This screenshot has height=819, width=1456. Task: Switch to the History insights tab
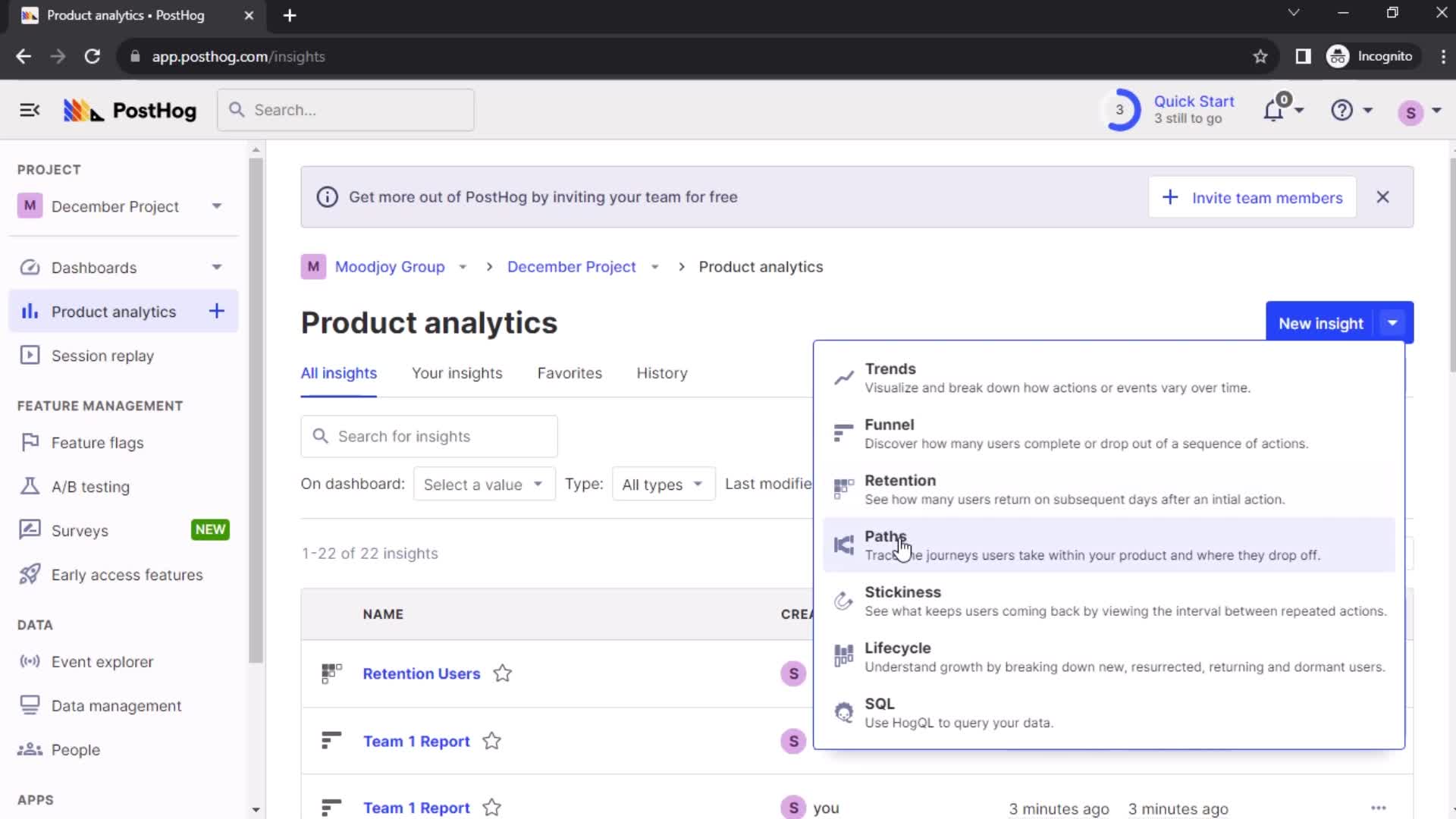pyautogui.click(x=662, y=373)
